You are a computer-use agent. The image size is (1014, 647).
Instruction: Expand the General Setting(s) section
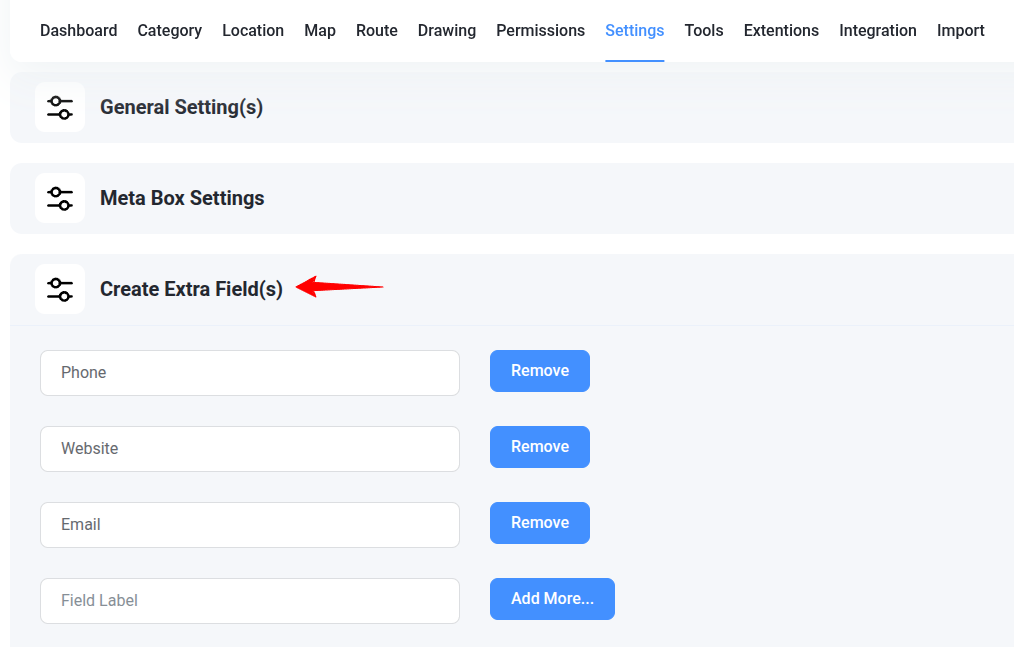(181, 106)
